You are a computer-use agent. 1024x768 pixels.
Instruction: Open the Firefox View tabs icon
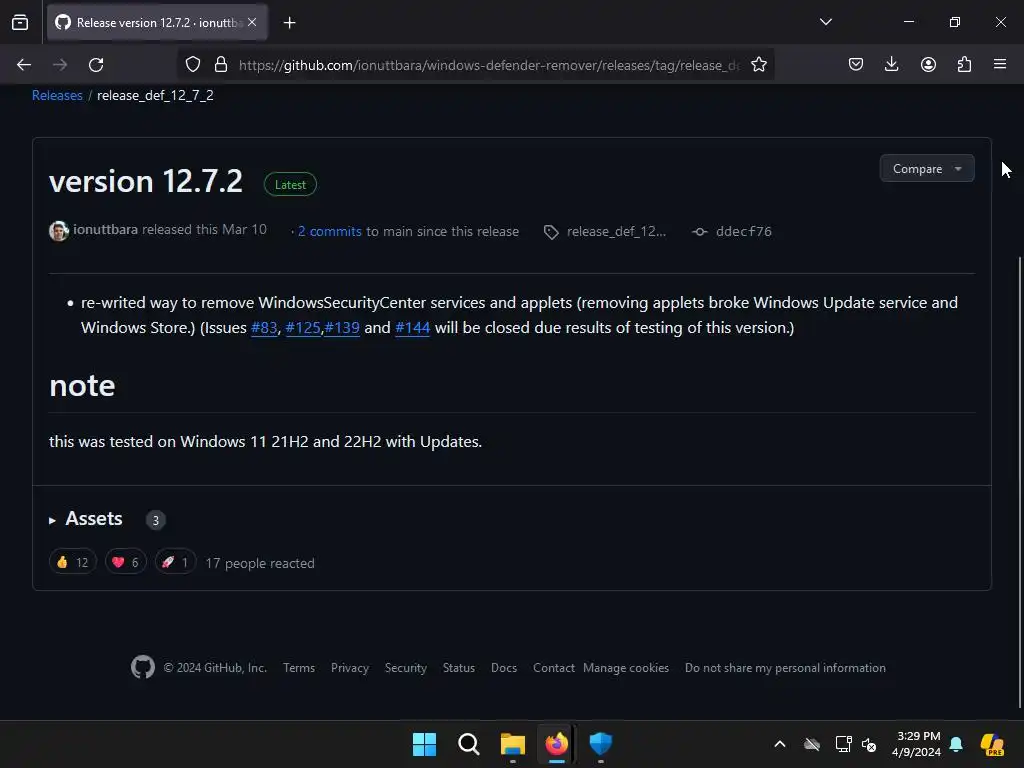20,22
